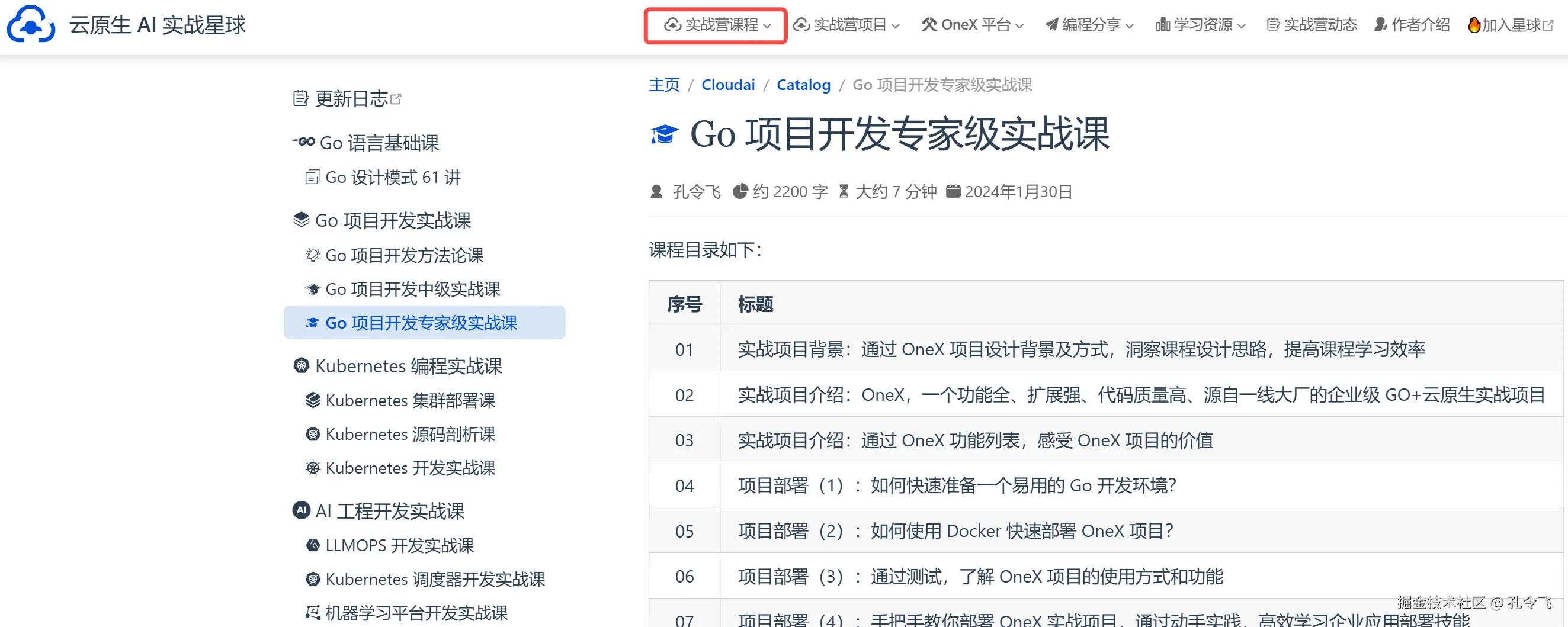The width and height of the screenshot is (1568, 627).
Task: Click the 云原生 AI 实战星球 site title
Action: [x=157, y=25]
